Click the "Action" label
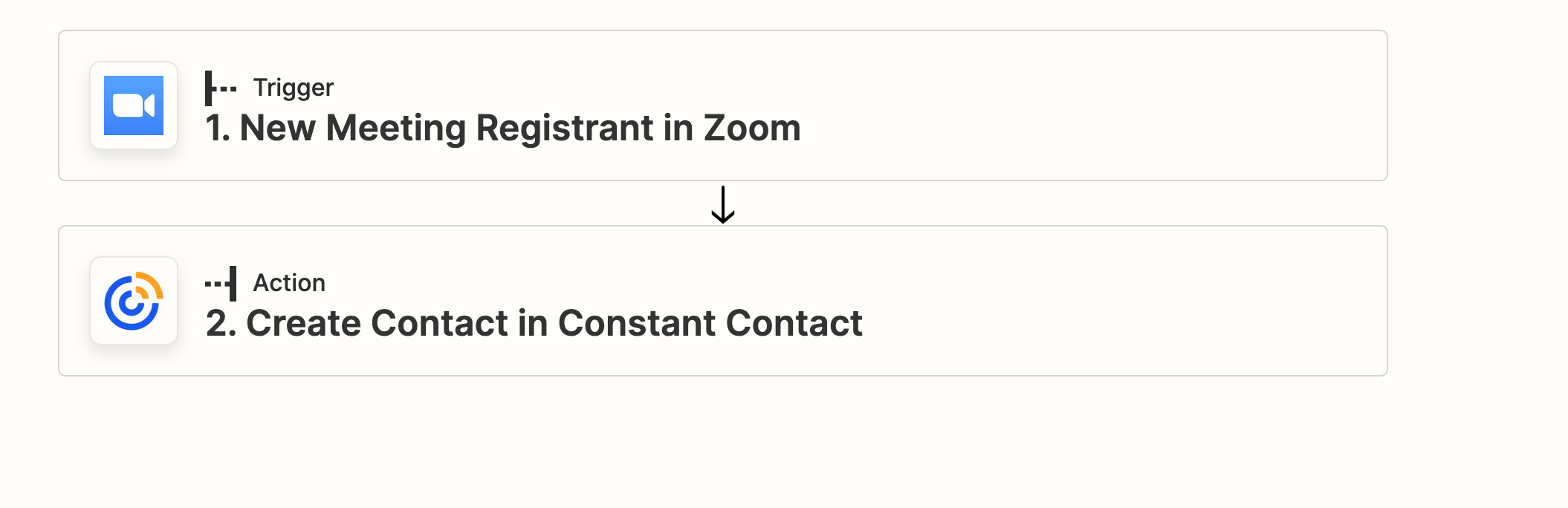 click(x=289, y=283)
